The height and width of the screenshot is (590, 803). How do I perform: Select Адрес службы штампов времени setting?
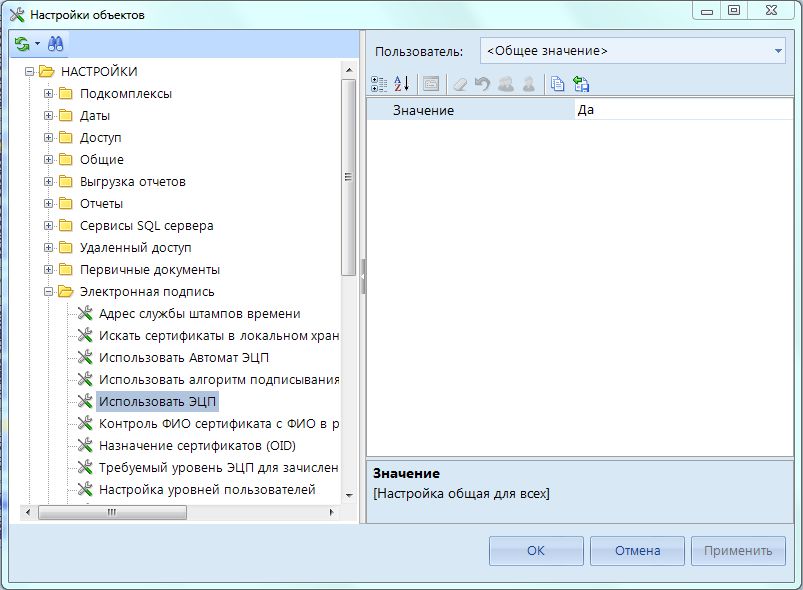(x=199, y=314)
